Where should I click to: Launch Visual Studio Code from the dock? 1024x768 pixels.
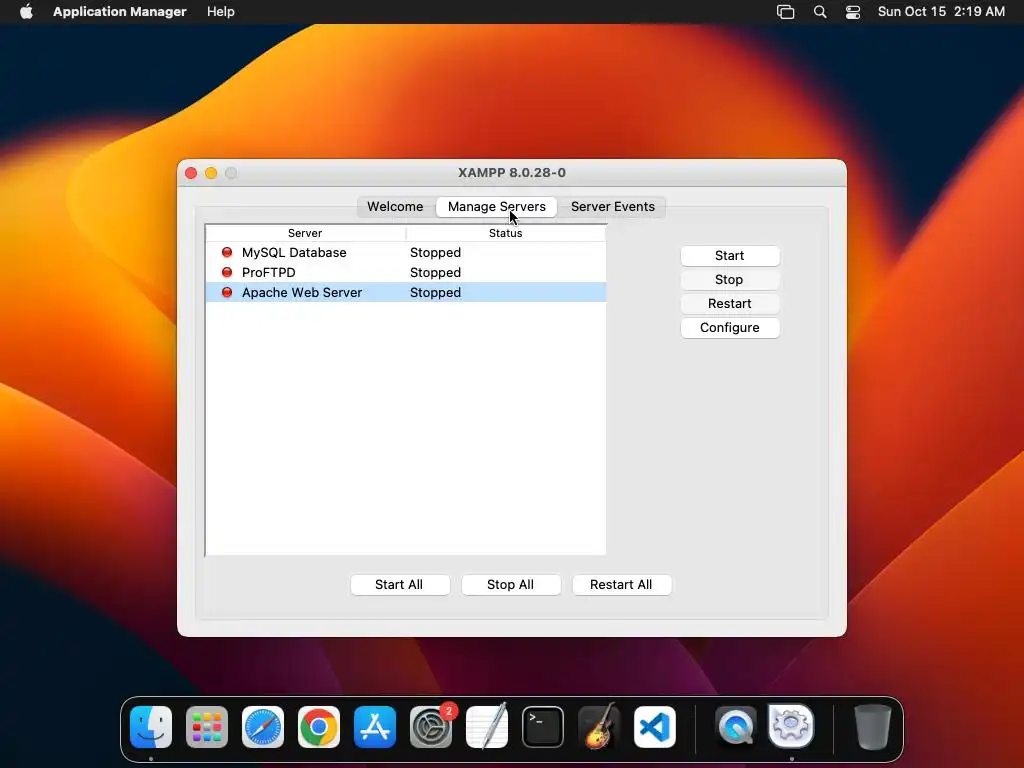655,727
